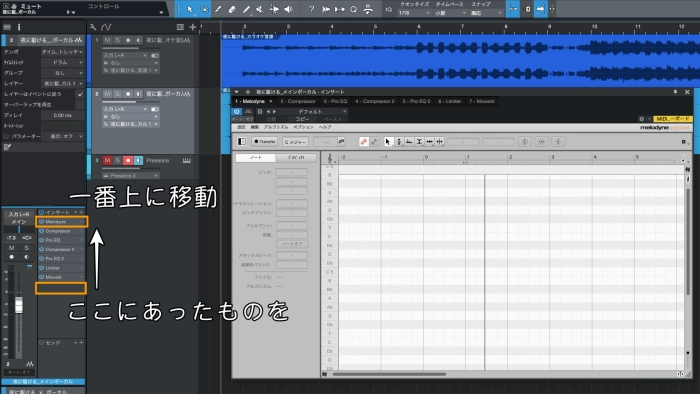
Task: Select the Split (knife) tool
Action: point(218,9)
